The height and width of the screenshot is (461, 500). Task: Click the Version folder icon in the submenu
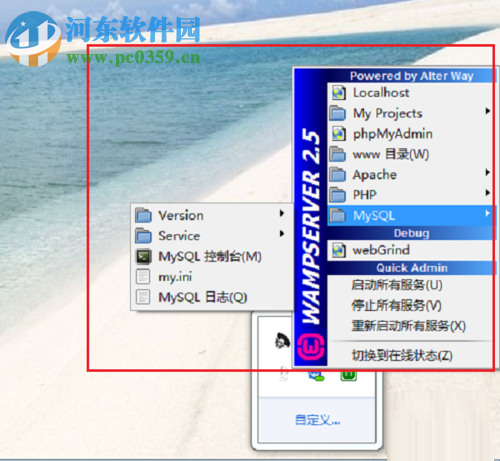pyautogui.click(x=144, y=215)
